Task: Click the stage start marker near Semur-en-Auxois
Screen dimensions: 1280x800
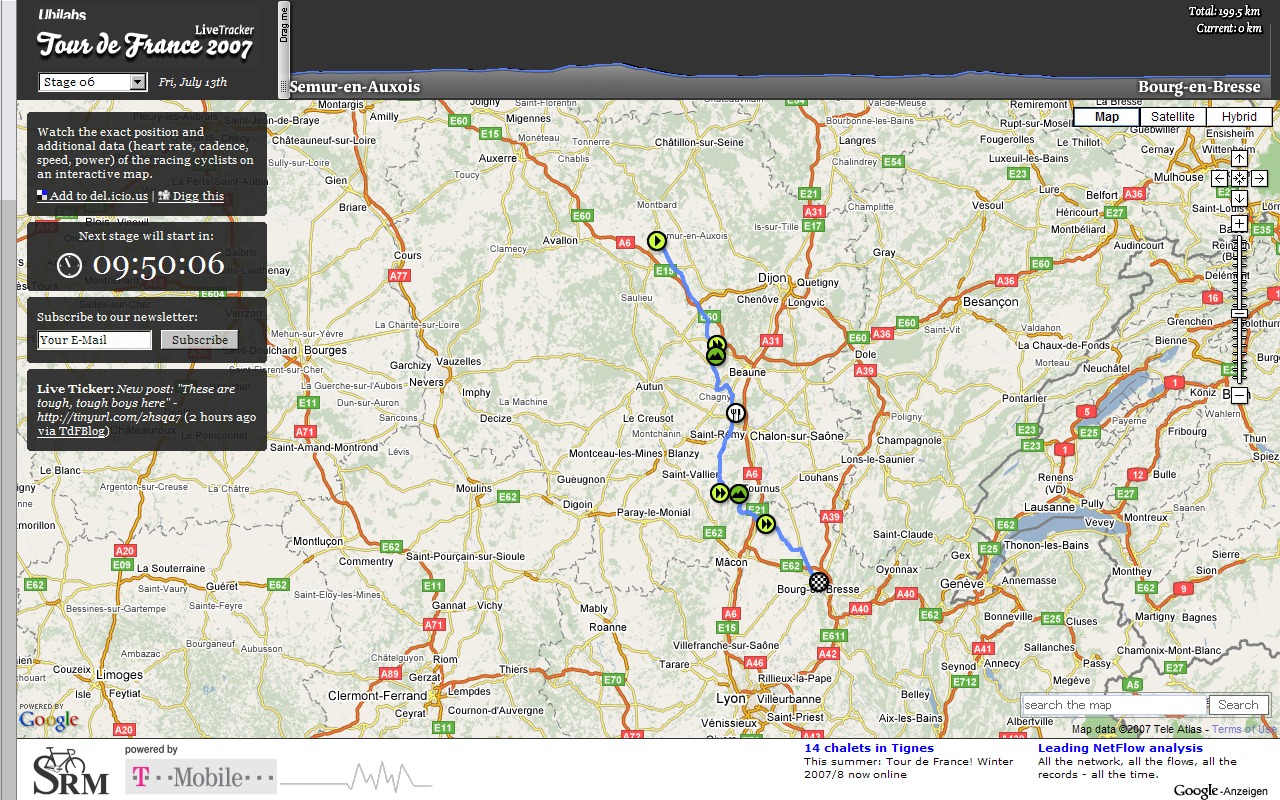Action: click(656, 240)
